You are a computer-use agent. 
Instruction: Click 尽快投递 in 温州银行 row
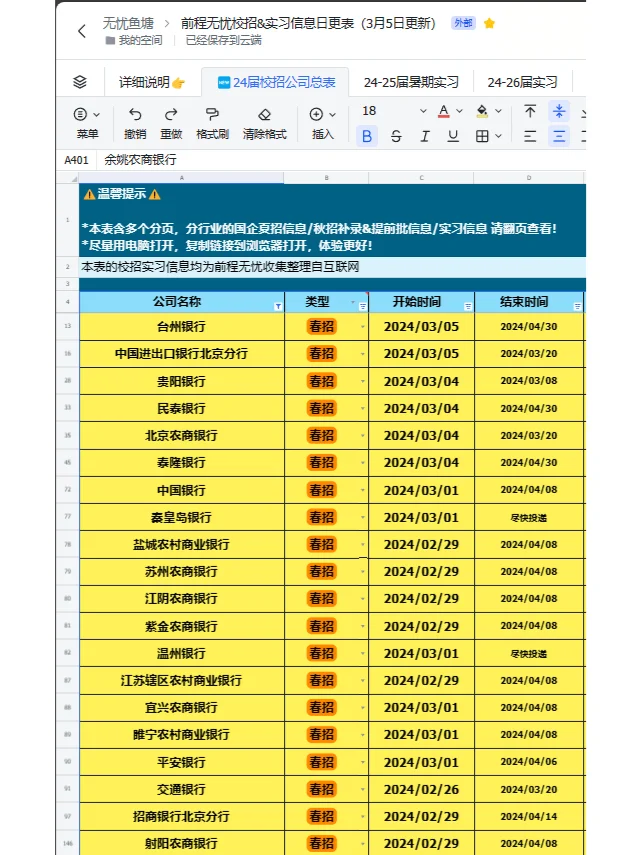(x=529, y=654)
